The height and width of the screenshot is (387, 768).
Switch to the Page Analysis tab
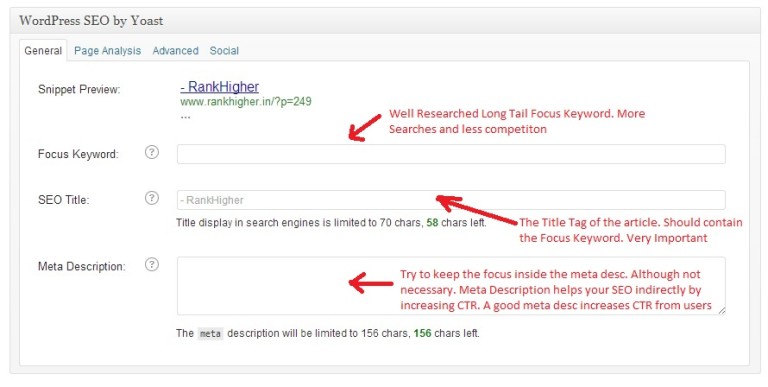[x=107, y=50]
